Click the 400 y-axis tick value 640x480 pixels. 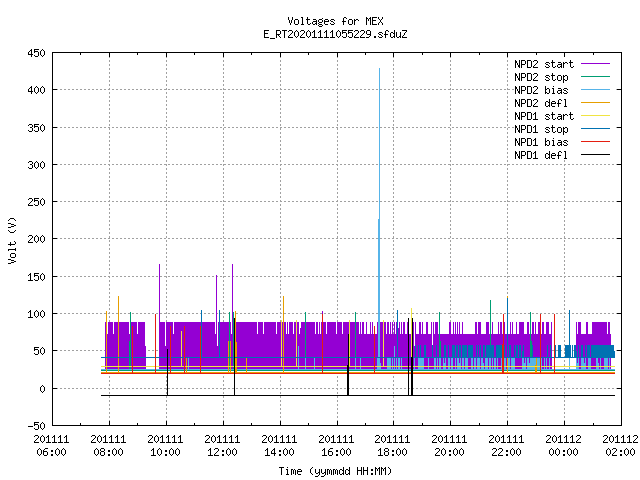point(36,90)
